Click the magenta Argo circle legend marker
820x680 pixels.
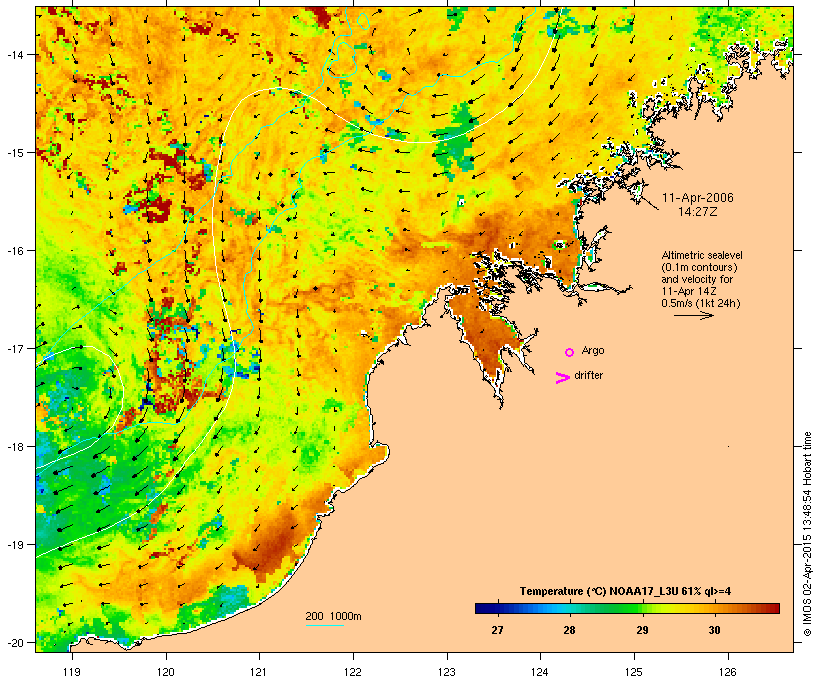click(x=570, y=352)
